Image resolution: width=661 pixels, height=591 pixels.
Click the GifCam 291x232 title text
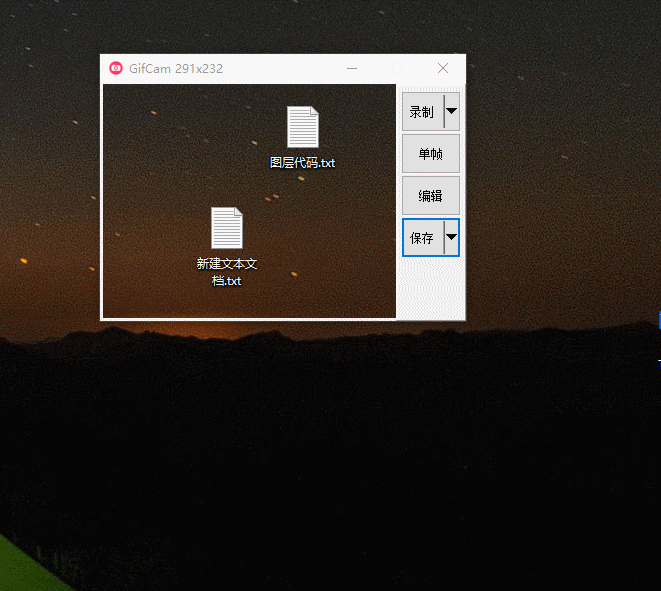[176, 69]
